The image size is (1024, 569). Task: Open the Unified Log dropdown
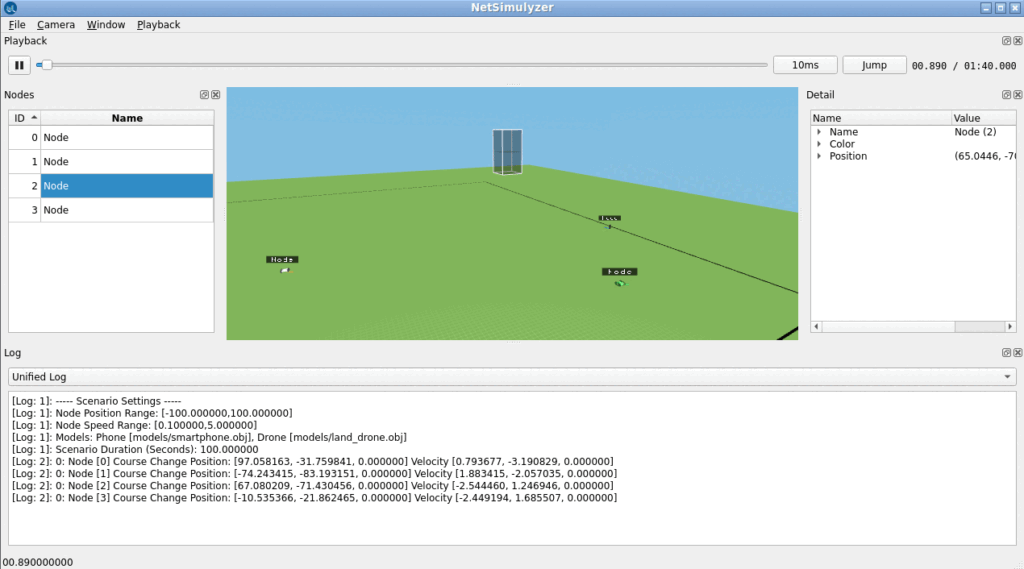[x=512, y=377]
